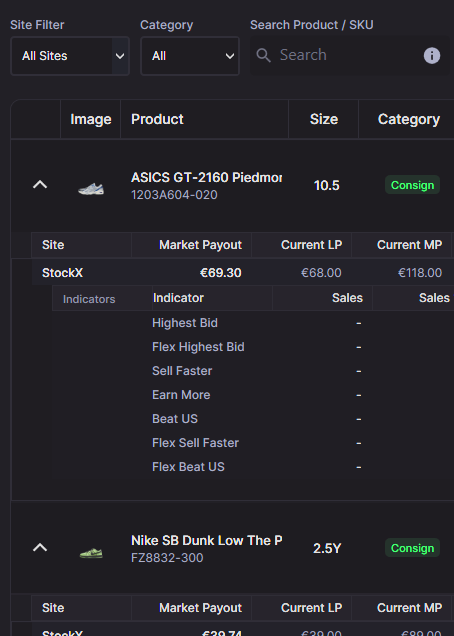Click Current MP value €118.00

pos(420,273)
